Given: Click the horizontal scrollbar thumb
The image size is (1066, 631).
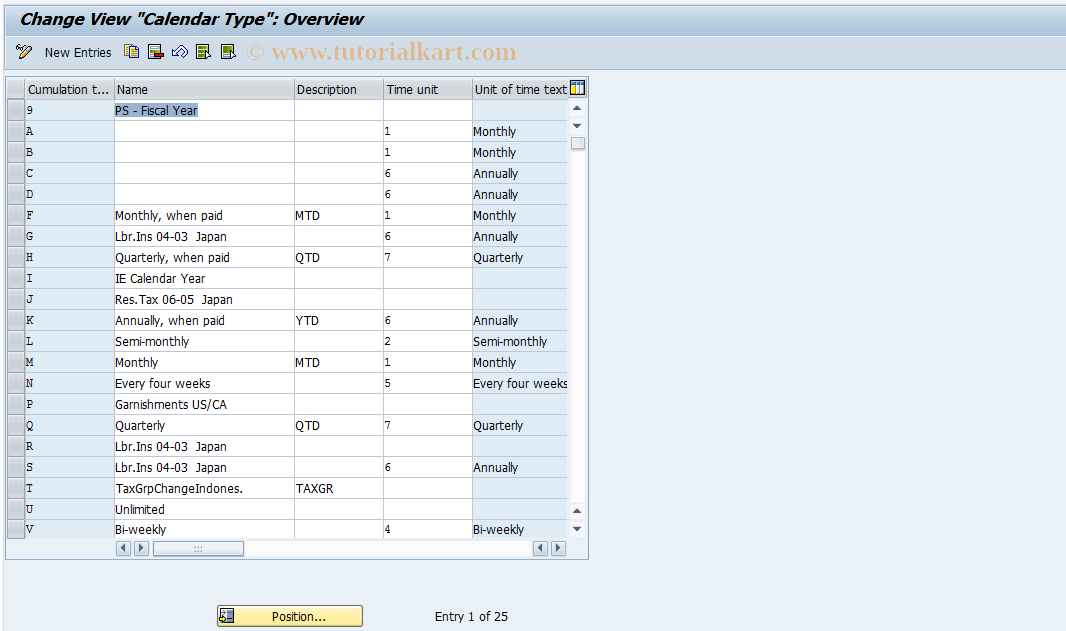Looking at the screenshot, I should (198, 548).
